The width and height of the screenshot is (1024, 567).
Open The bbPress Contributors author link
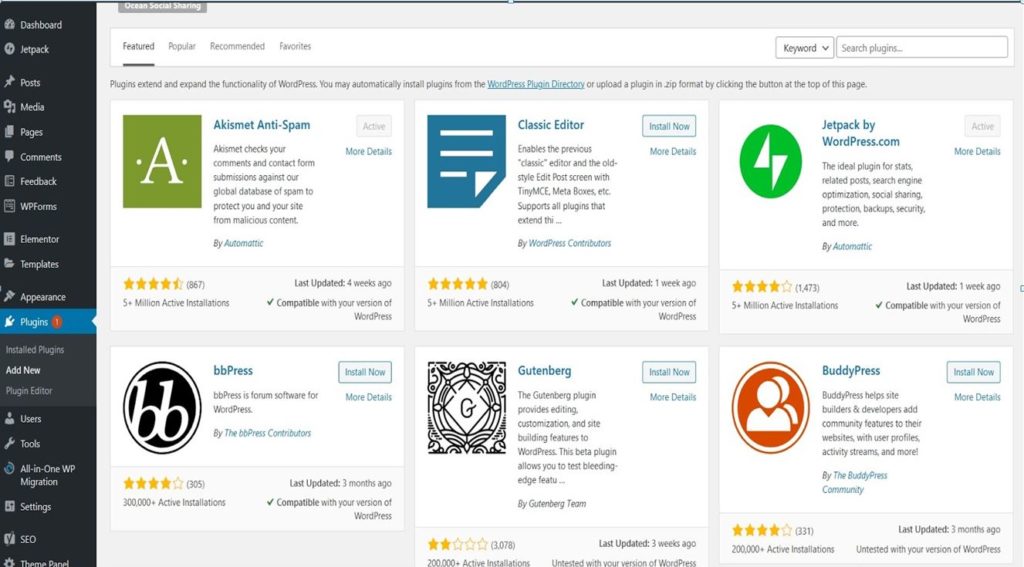(268, 433)
